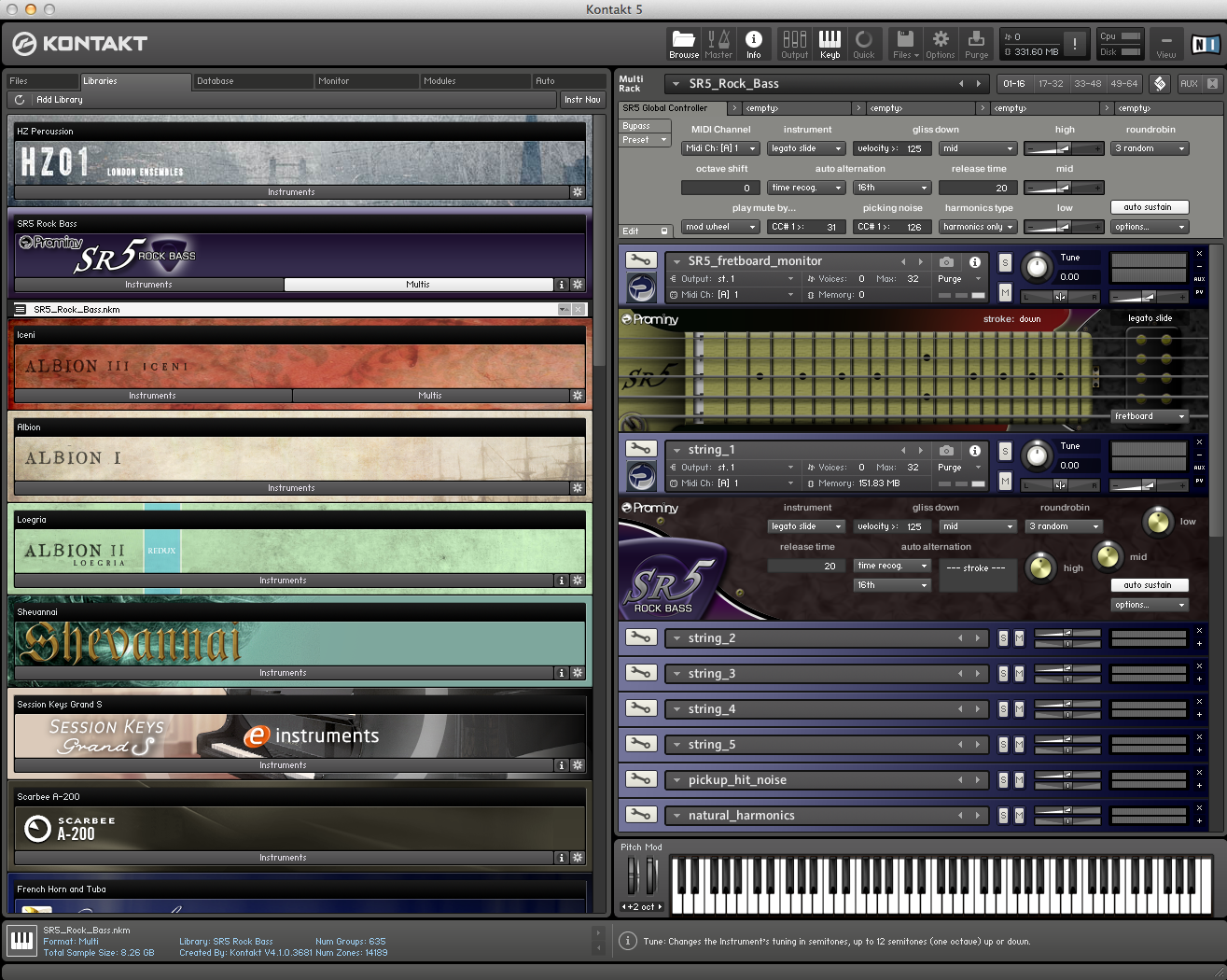Click the View minimize icon
The height and width of the screenshot is (980, 1227).
(x=1165, y=44)
